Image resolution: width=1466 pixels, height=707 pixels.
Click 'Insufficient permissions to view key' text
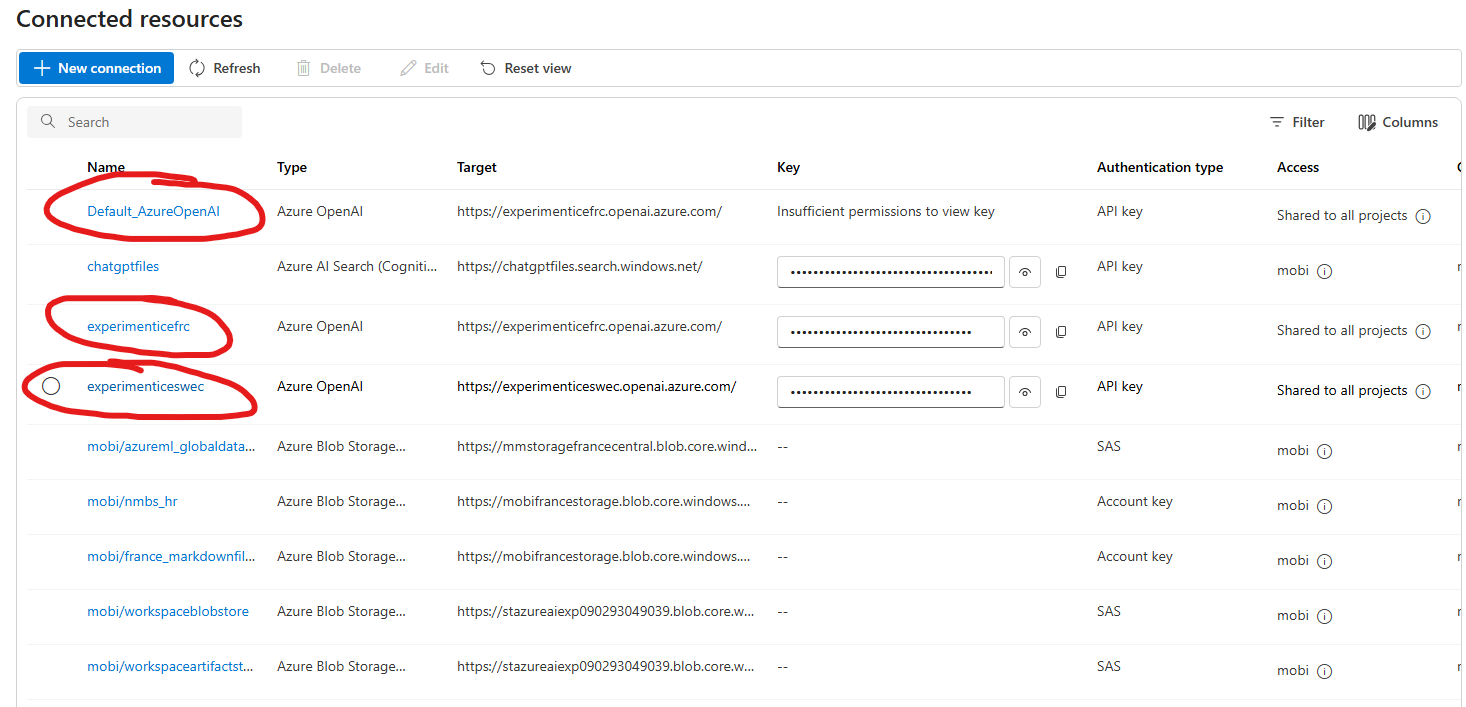coord(886,211)
